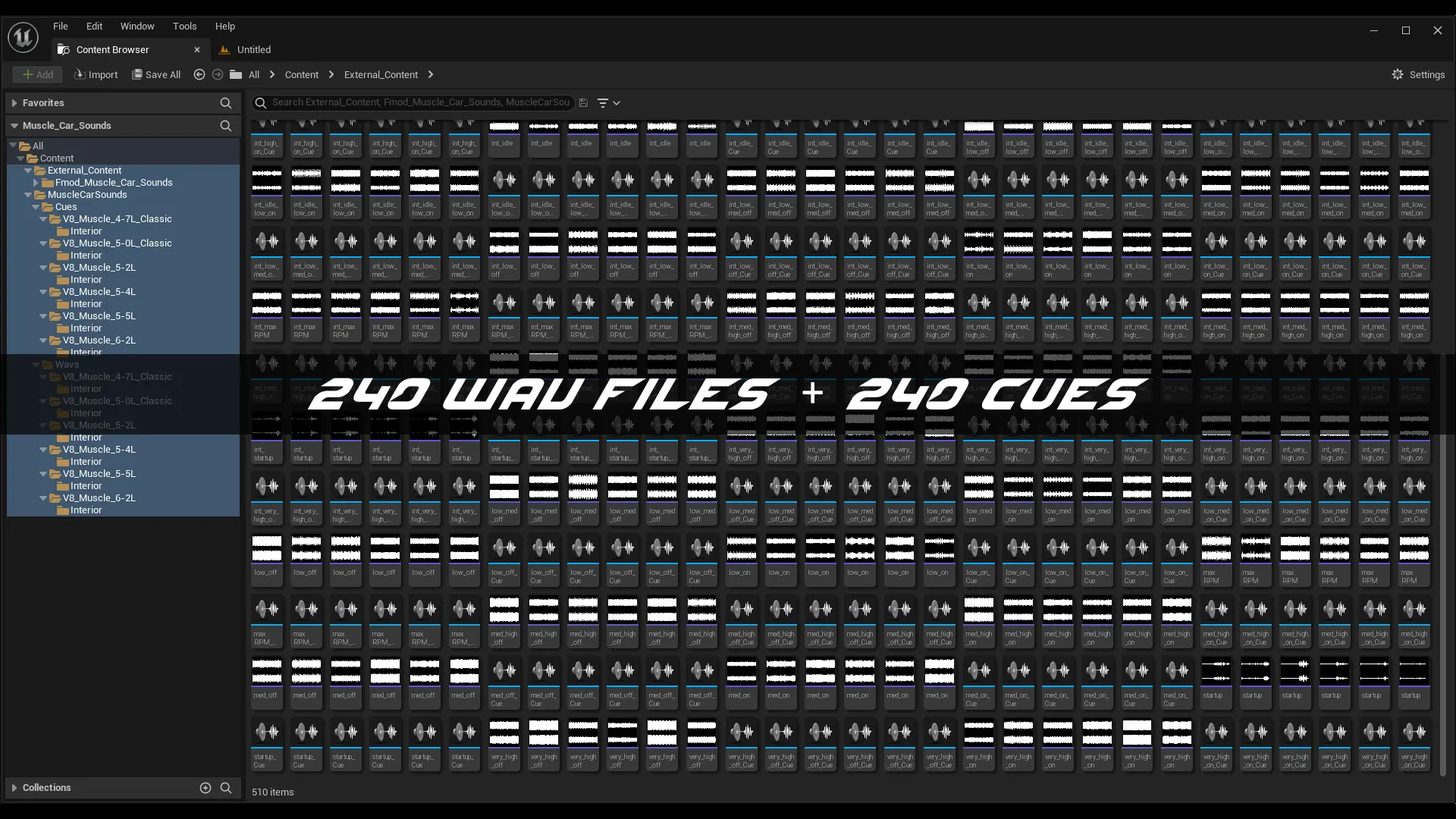This screenshot has height=819, width=1456.
Task: Click the Import button
Action: coord(96,74)
